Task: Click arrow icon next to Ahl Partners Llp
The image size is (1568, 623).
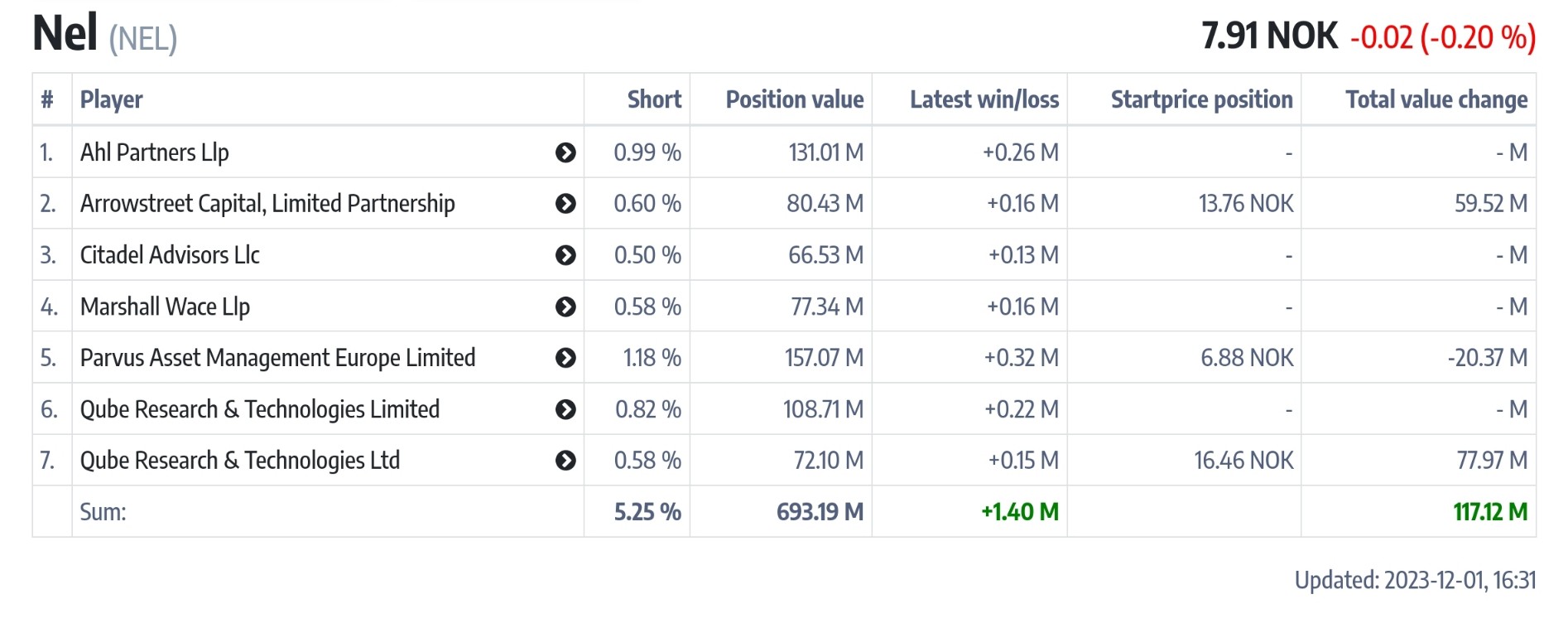Action: (565, 152)
